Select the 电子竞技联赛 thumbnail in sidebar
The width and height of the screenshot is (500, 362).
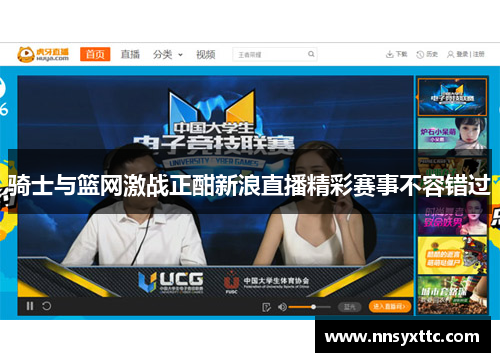click(452, 97)
